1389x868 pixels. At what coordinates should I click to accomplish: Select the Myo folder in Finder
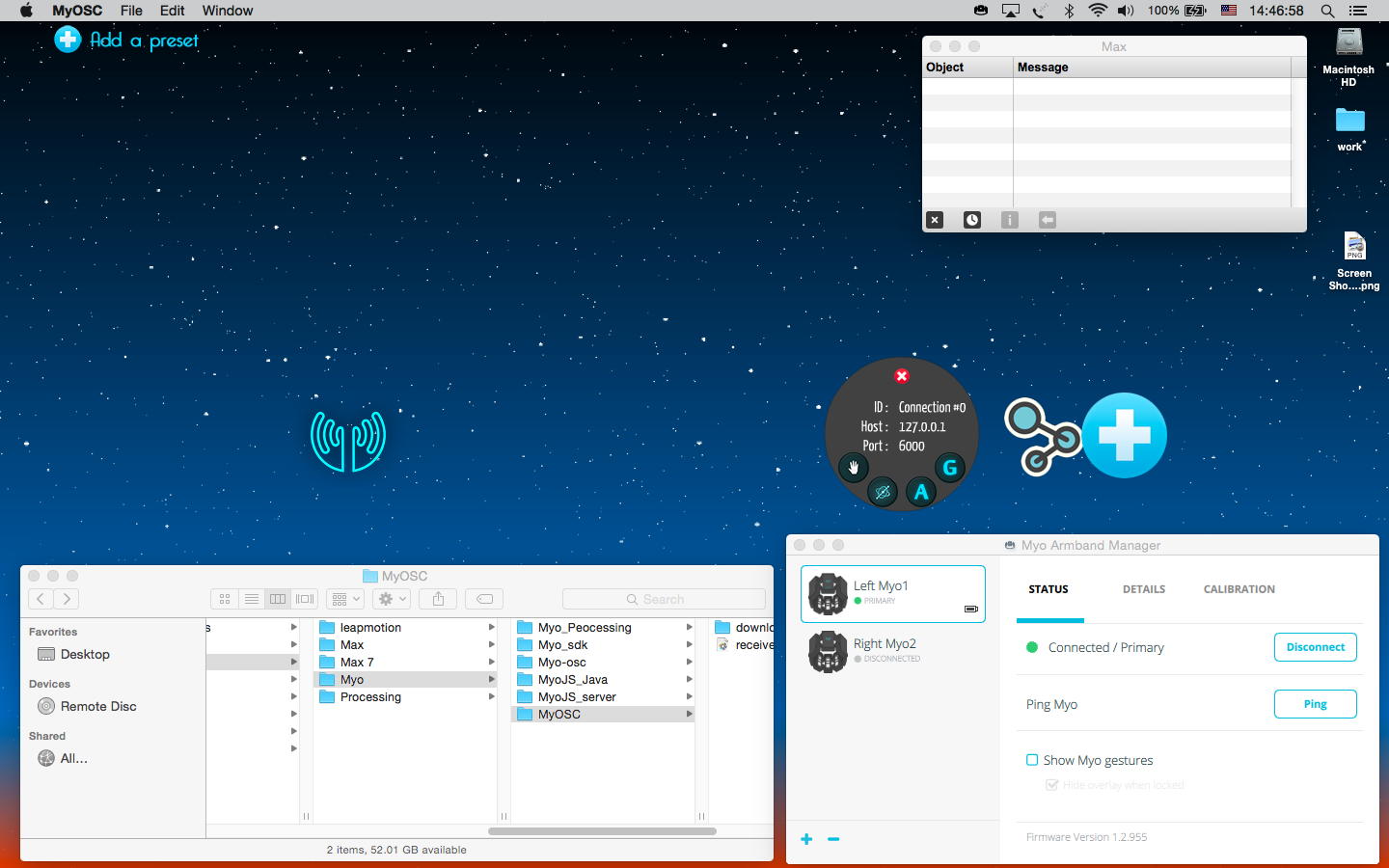(404, 680)
